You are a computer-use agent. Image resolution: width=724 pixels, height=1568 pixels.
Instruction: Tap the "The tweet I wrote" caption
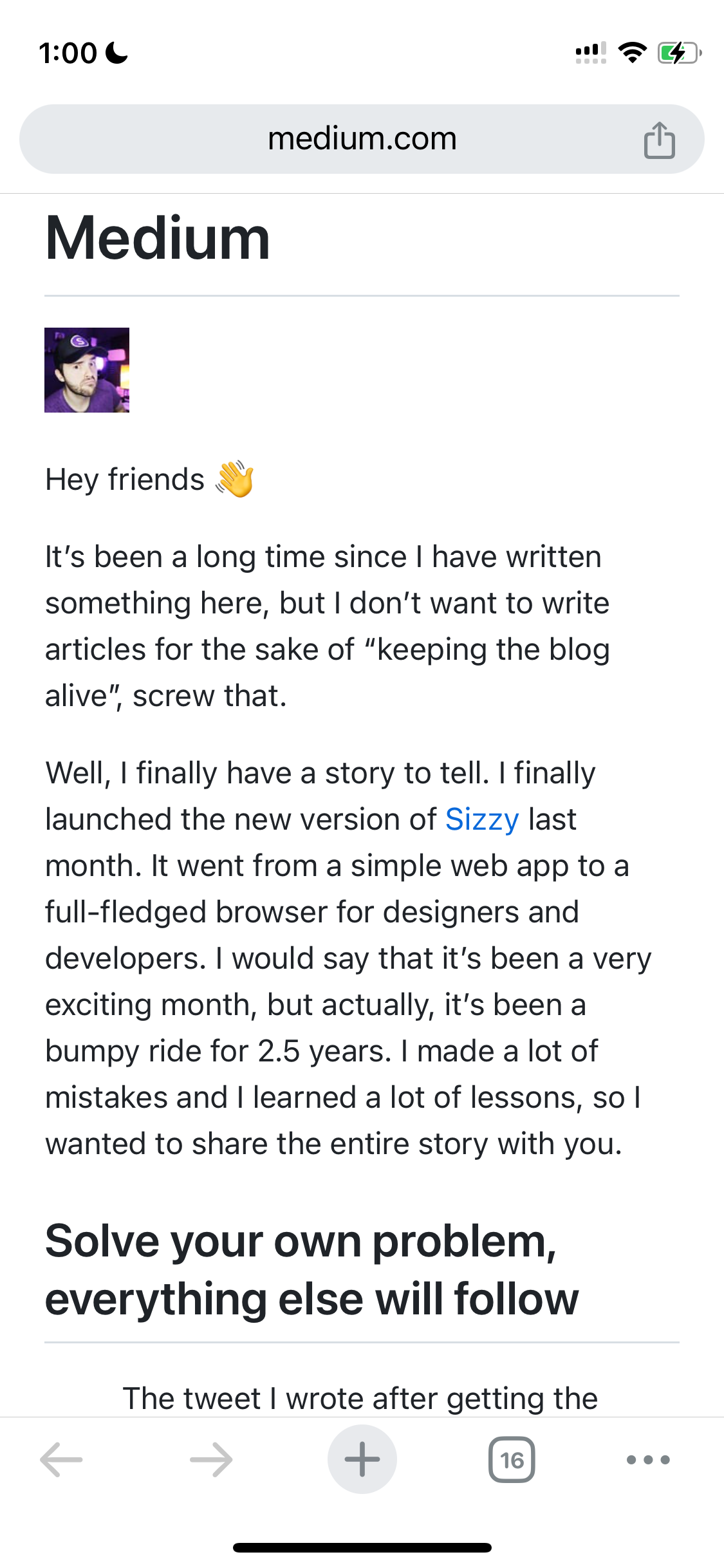pyautogui.click(x=360, y=1398)
